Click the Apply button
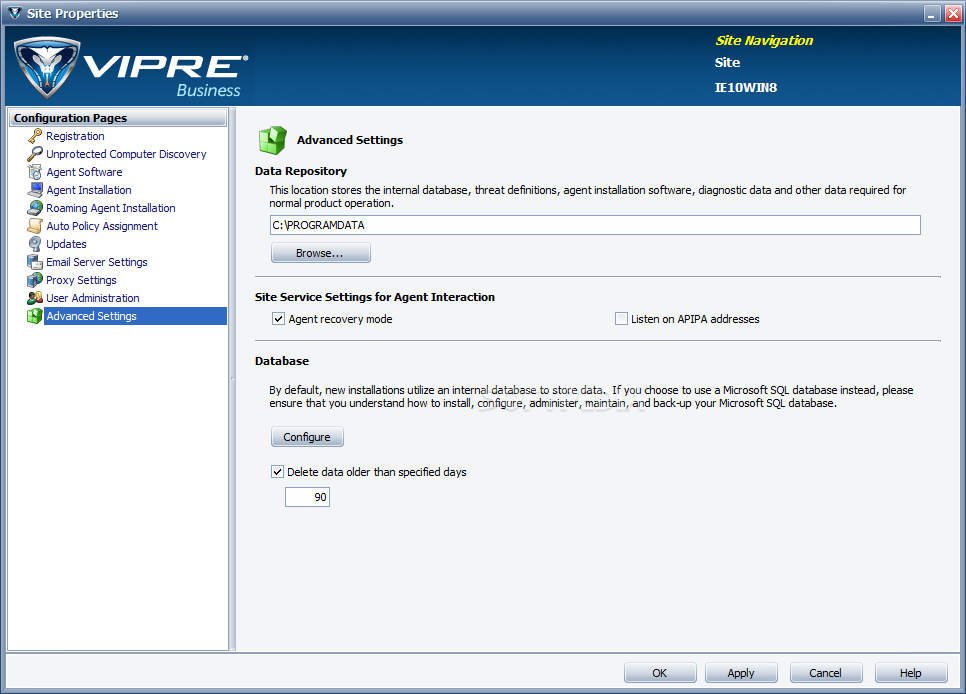The height and width of the screenshot is (694, 966). 741,672
